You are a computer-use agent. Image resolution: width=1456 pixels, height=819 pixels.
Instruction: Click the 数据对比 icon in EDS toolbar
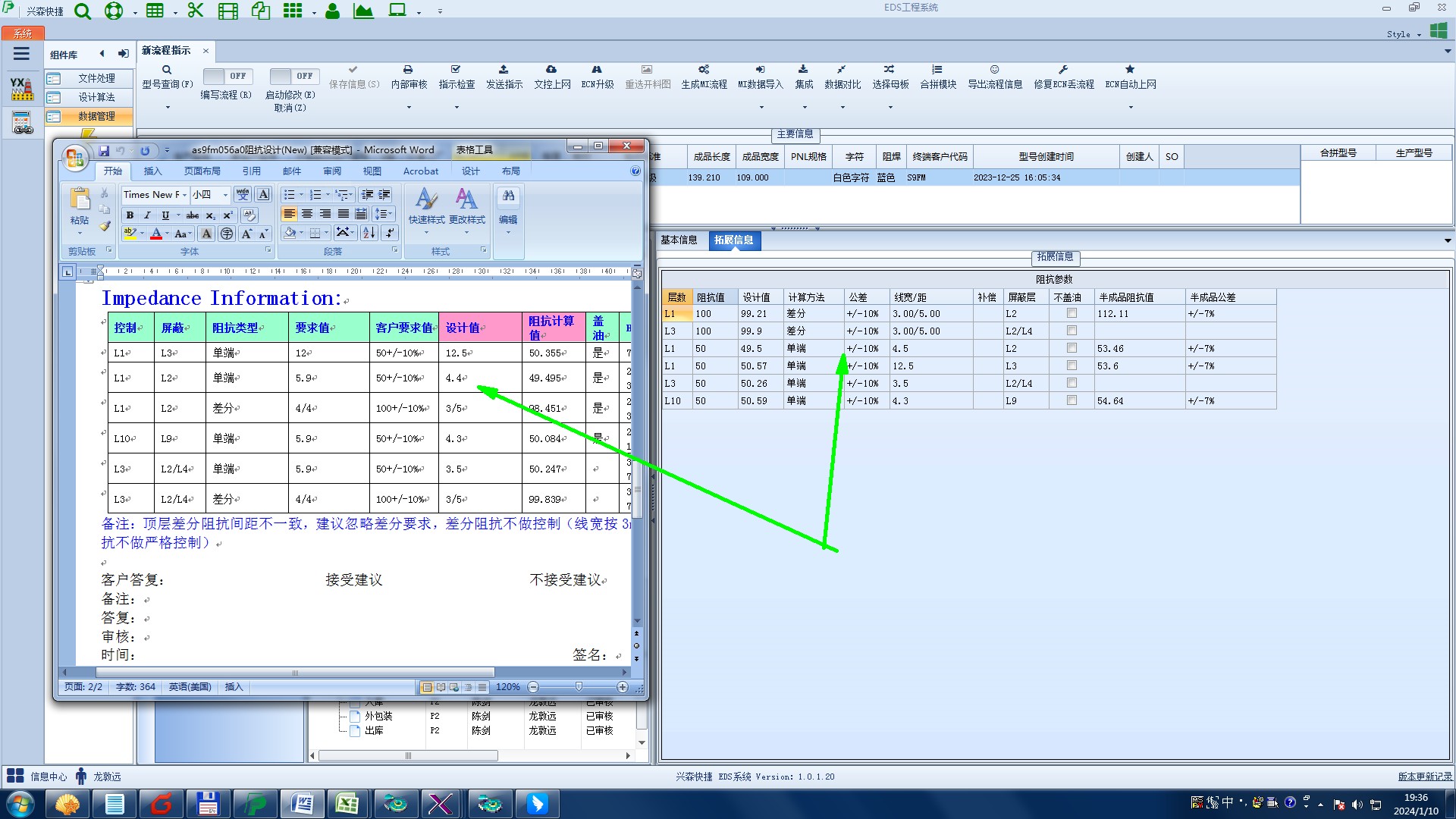tap(842, 69)
